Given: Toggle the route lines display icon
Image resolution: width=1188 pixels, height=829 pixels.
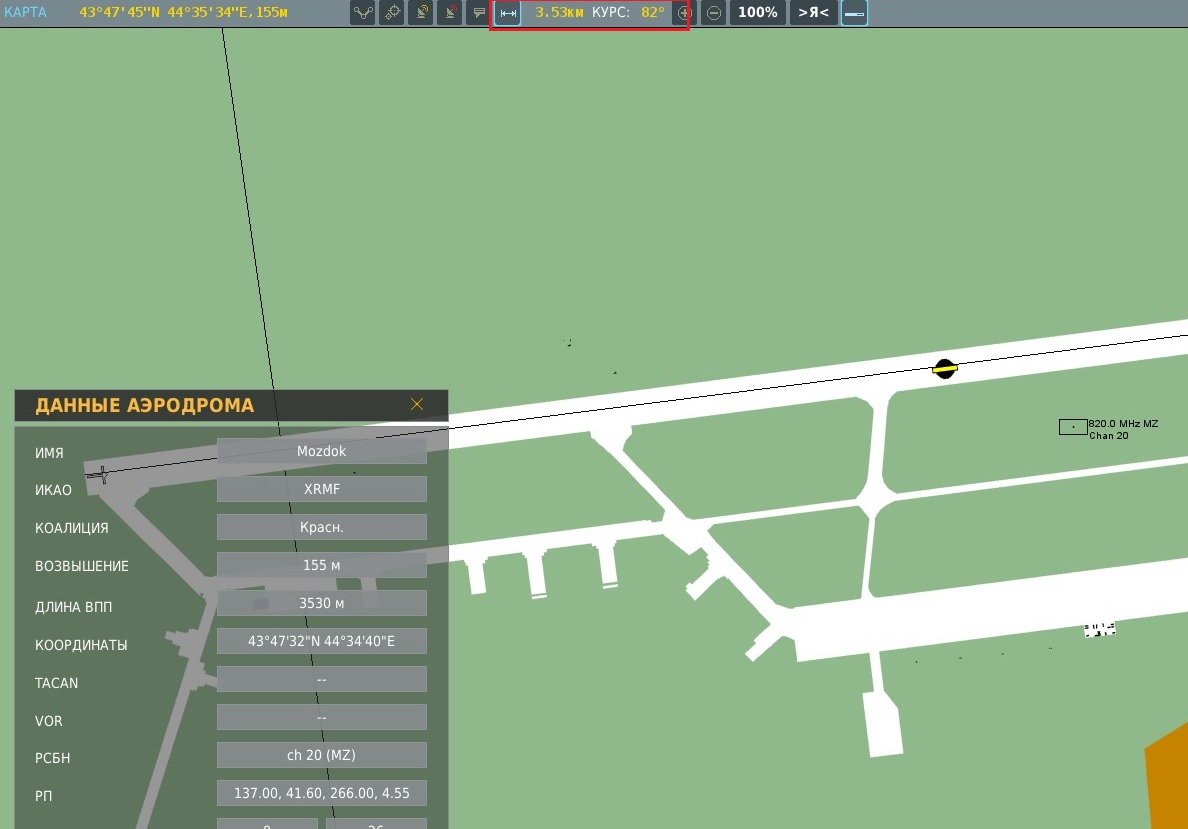Looking at the screenshot, I should 363,12.
